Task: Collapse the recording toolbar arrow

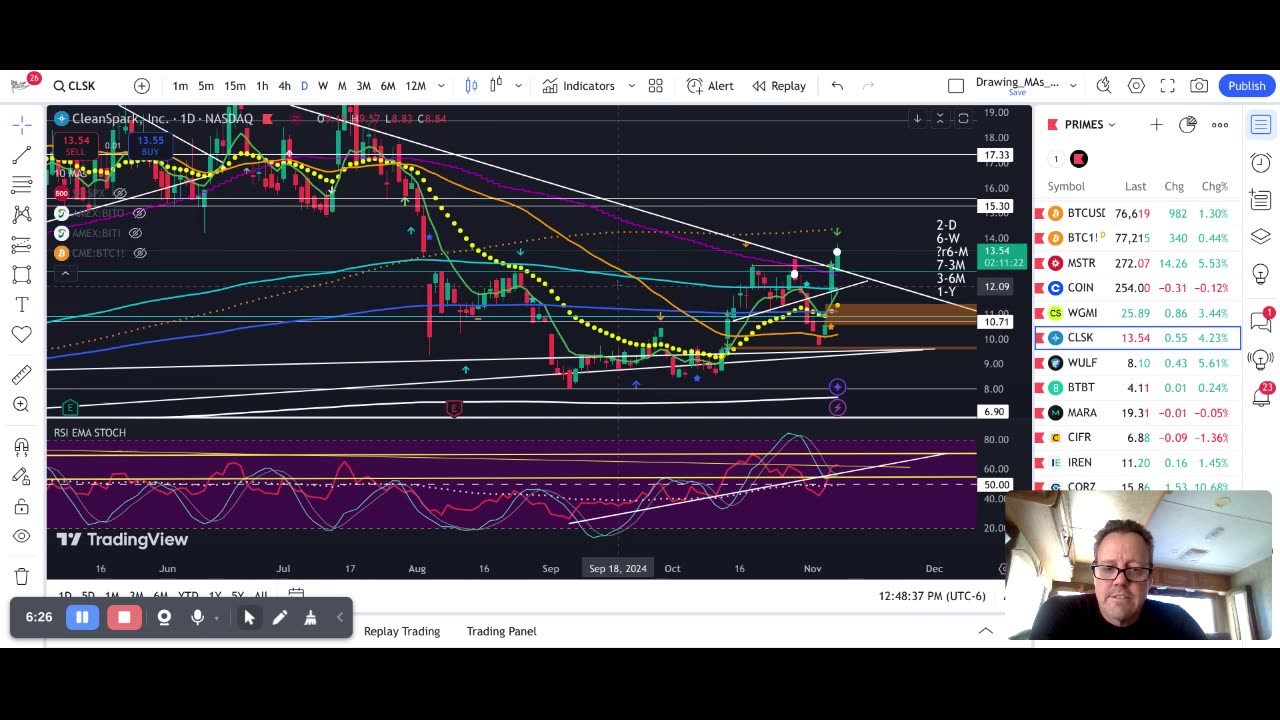Action: [340, 617]
